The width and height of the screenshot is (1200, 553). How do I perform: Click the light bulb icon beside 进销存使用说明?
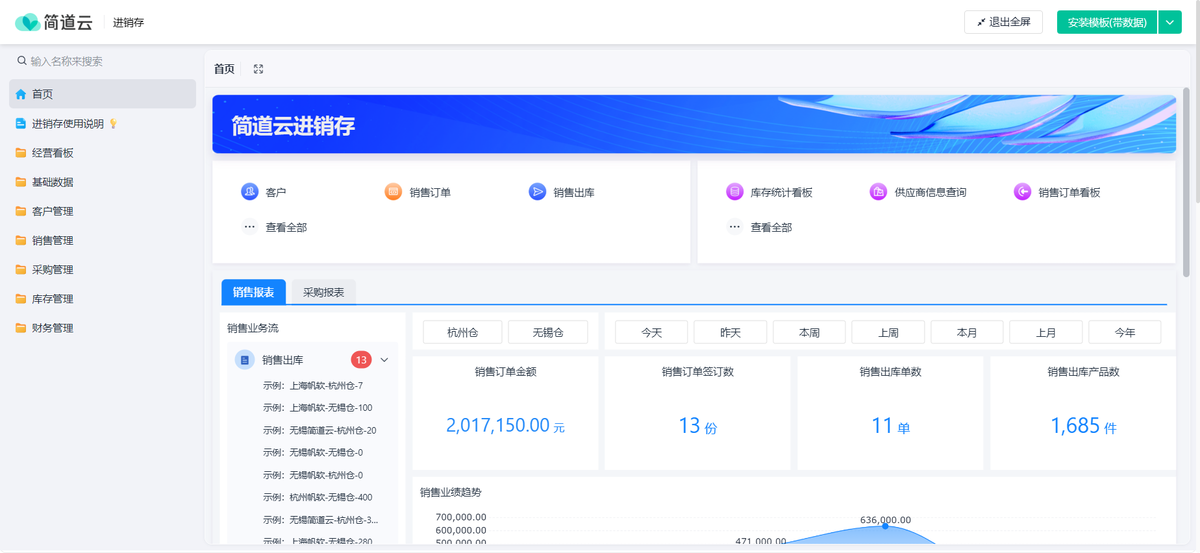click(113, 124)
